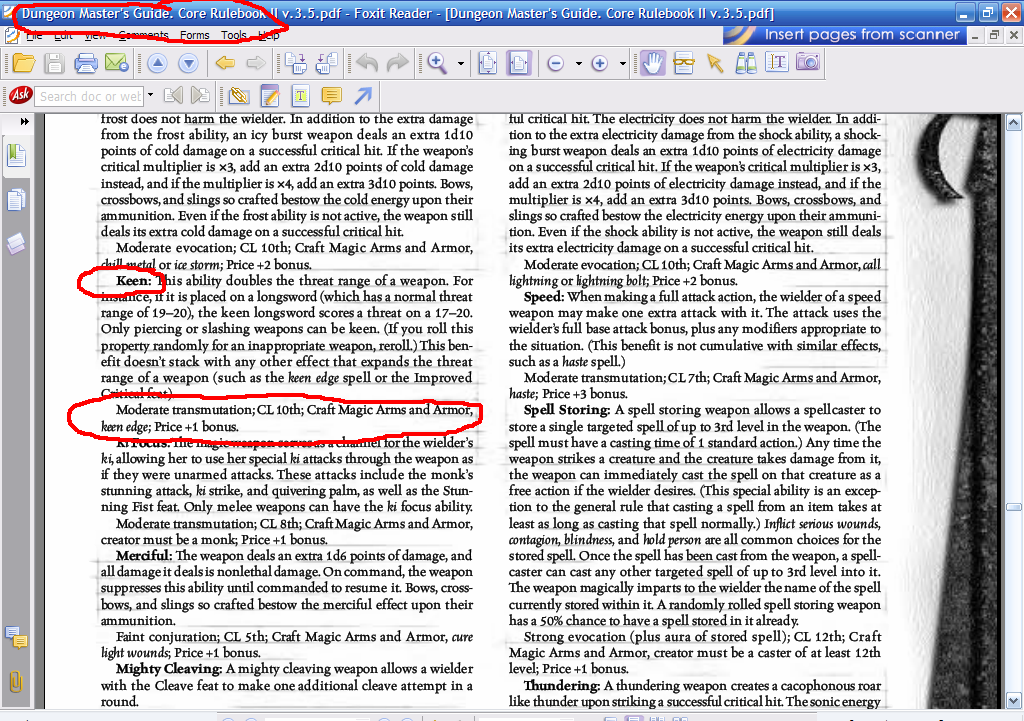Click the 'Mighty Cleaving:' heading
The image size is (1024, 721).
point(170,669)
